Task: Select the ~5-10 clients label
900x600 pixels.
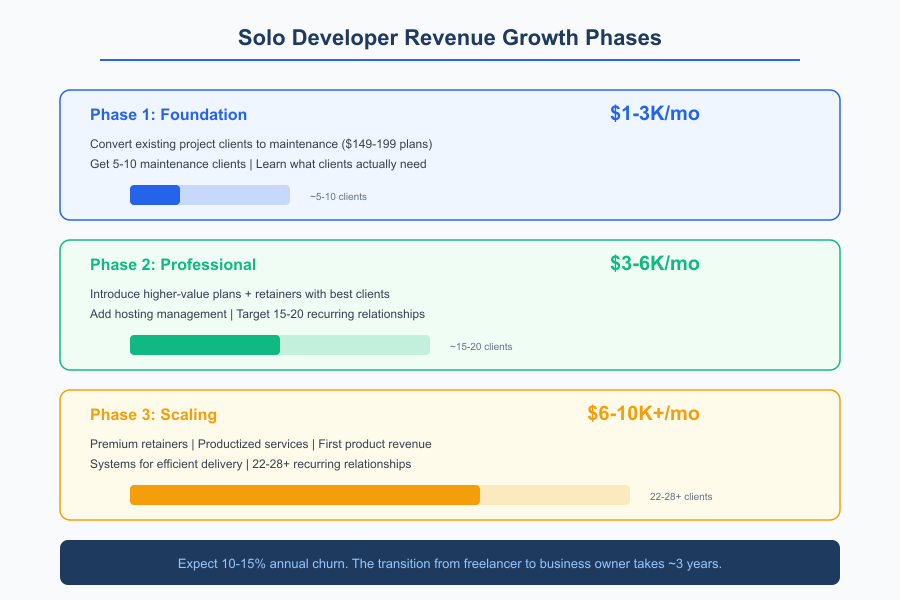Action: [x=337, y=196]
